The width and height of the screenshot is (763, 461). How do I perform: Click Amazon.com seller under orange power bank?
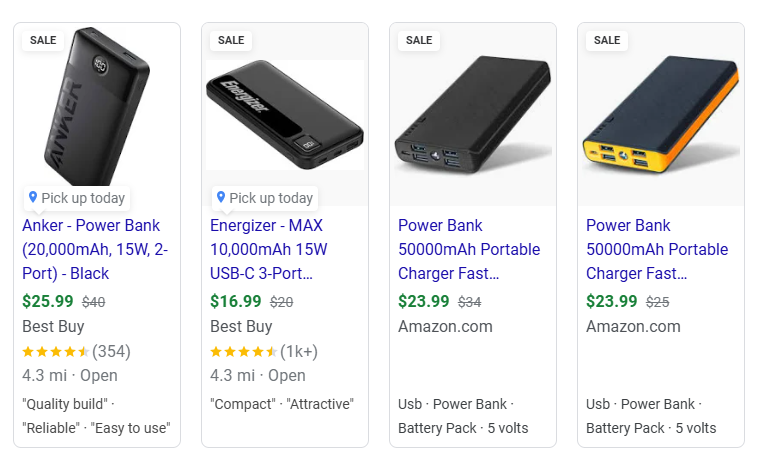[x=633, y=326]
